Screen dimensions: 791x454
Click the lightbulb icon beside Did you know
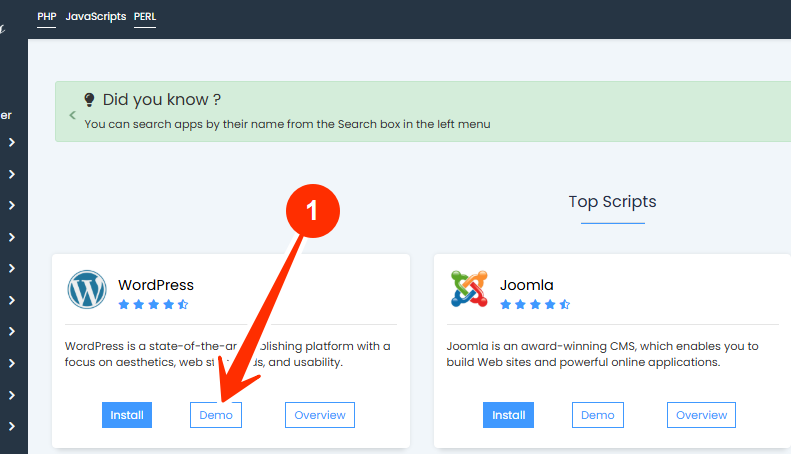90,100
